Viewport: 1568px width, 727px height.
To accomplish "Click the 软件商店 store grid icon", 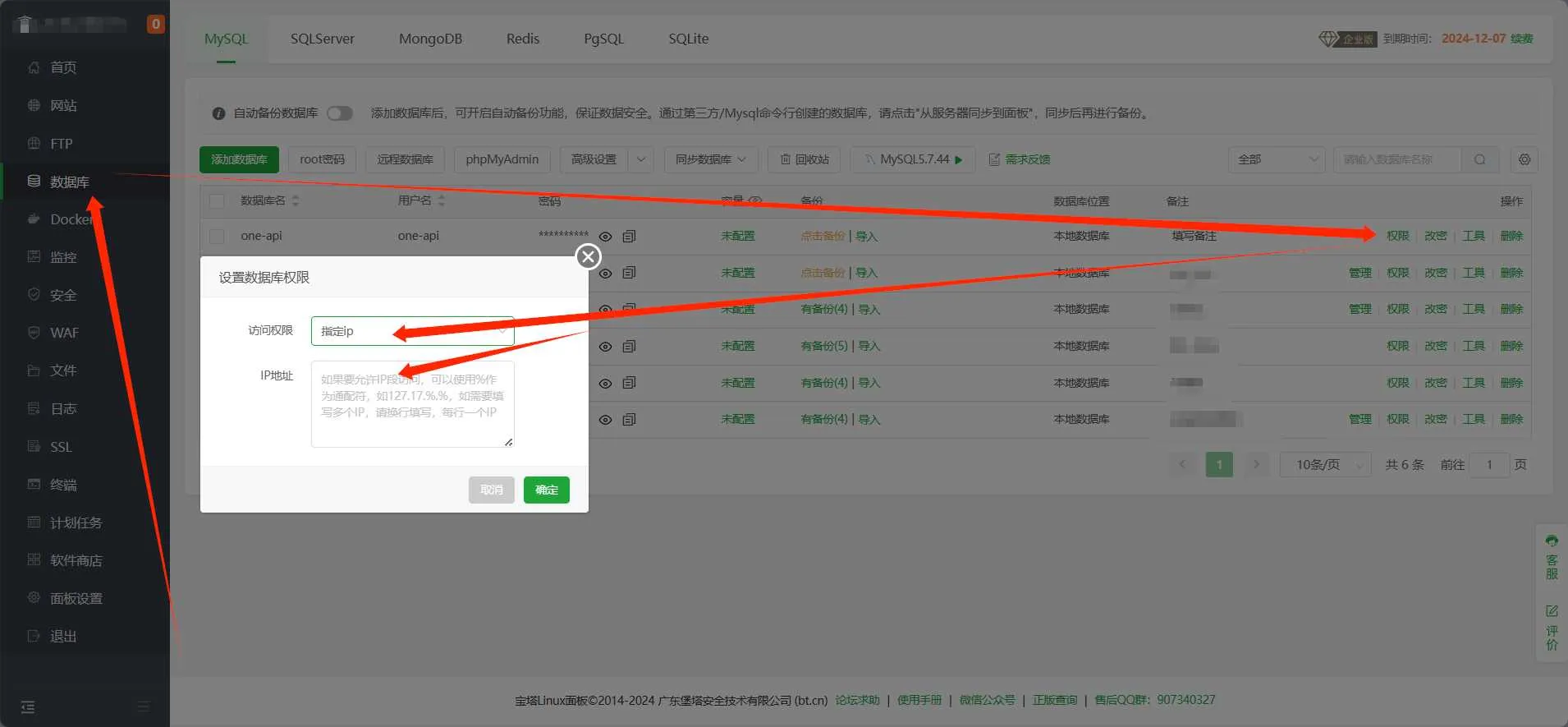I will (34, 560).
